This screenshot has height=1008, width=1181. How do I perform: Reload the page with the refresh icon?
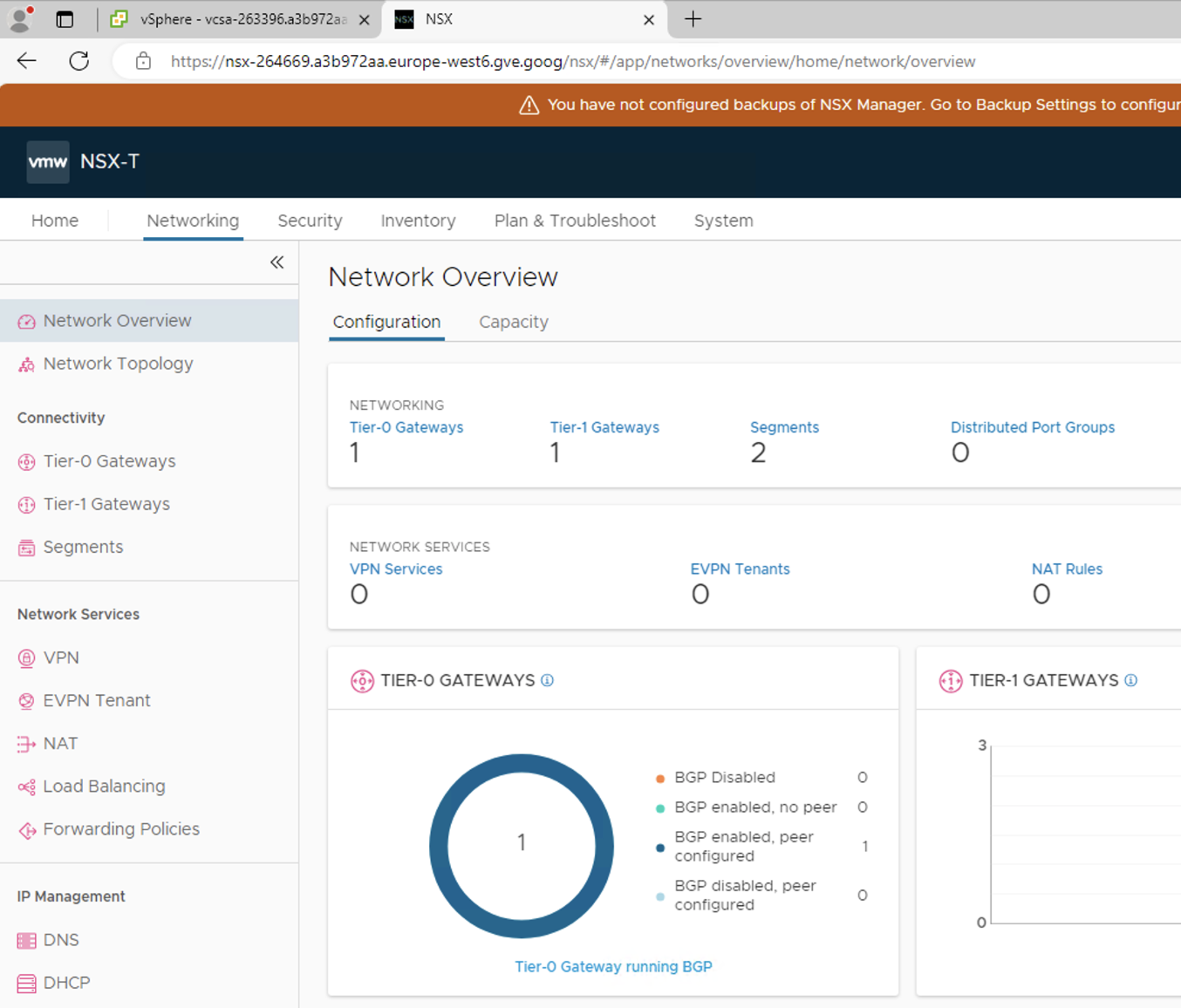click(79, 61)
